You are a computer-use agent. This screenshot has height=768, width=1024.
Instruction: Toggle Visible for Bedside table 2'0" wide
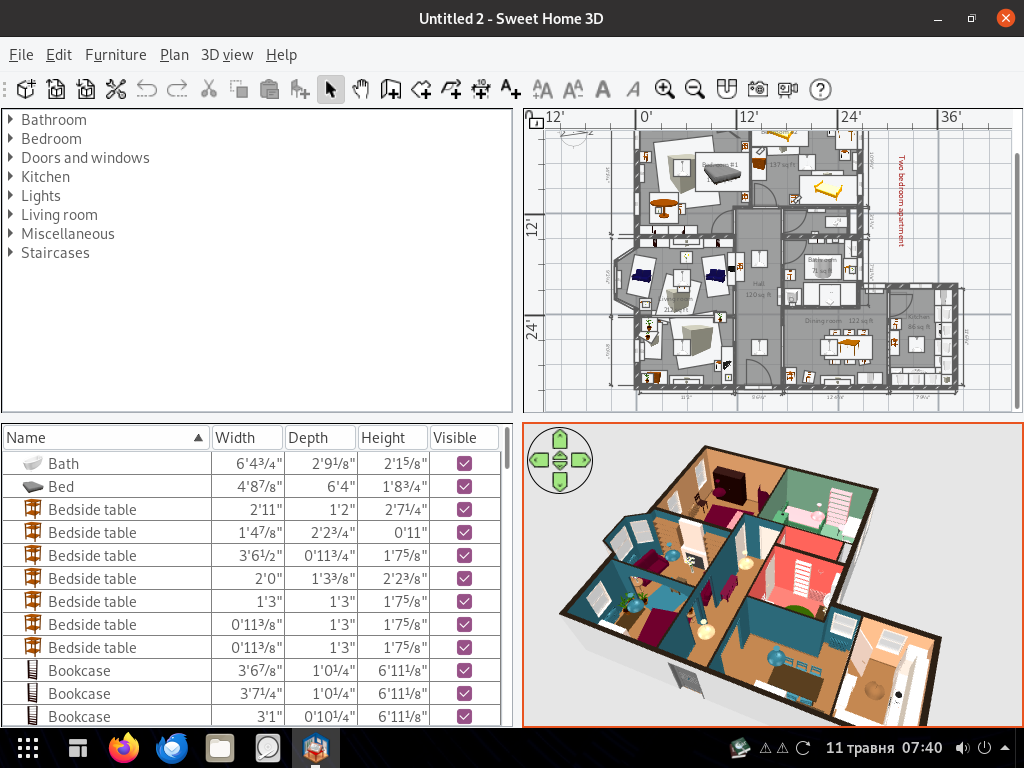point(464,579)
